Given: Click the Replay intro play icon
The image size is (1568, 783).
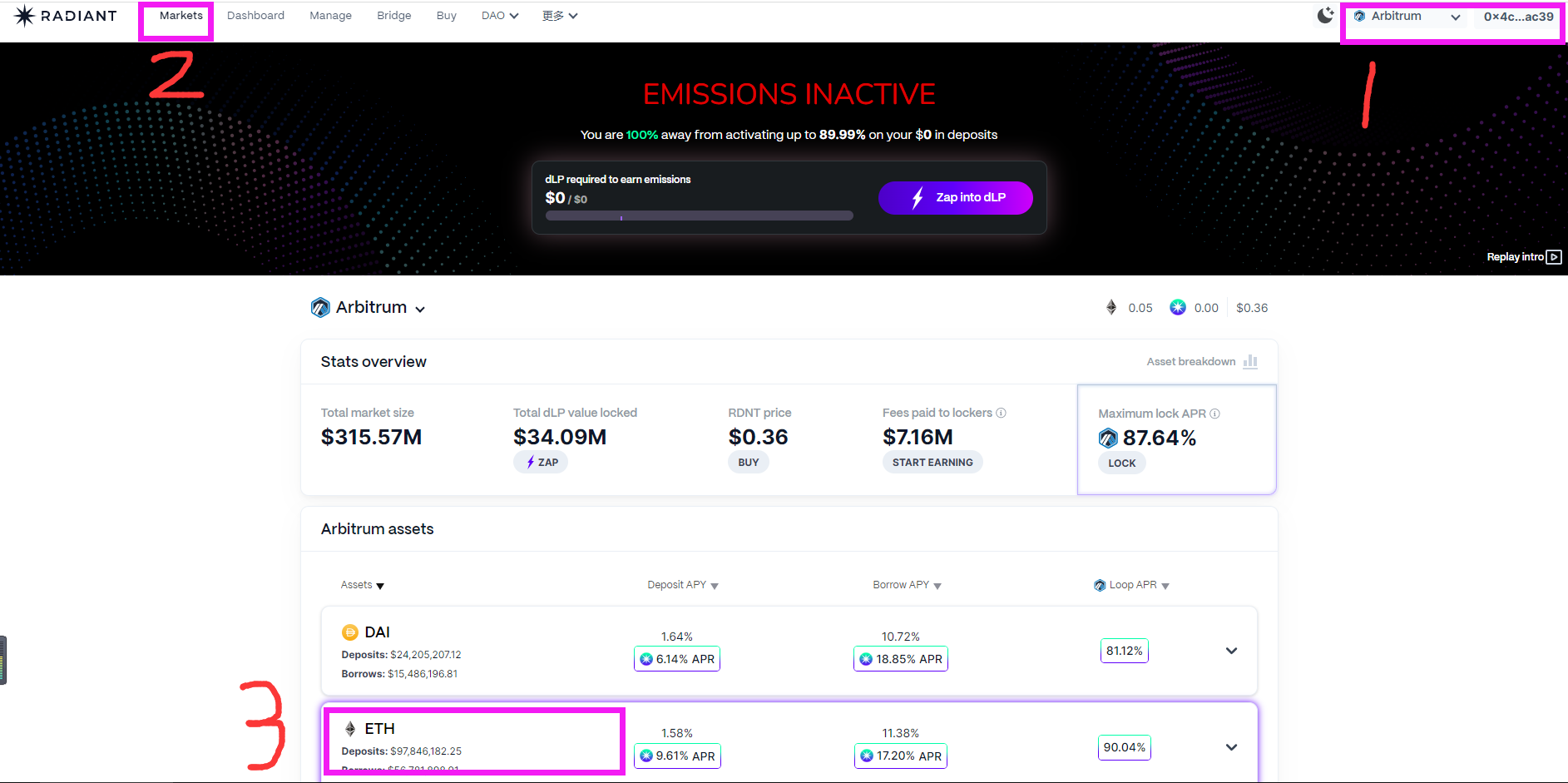Looking at the screenshot, I should coord(1554,257).
